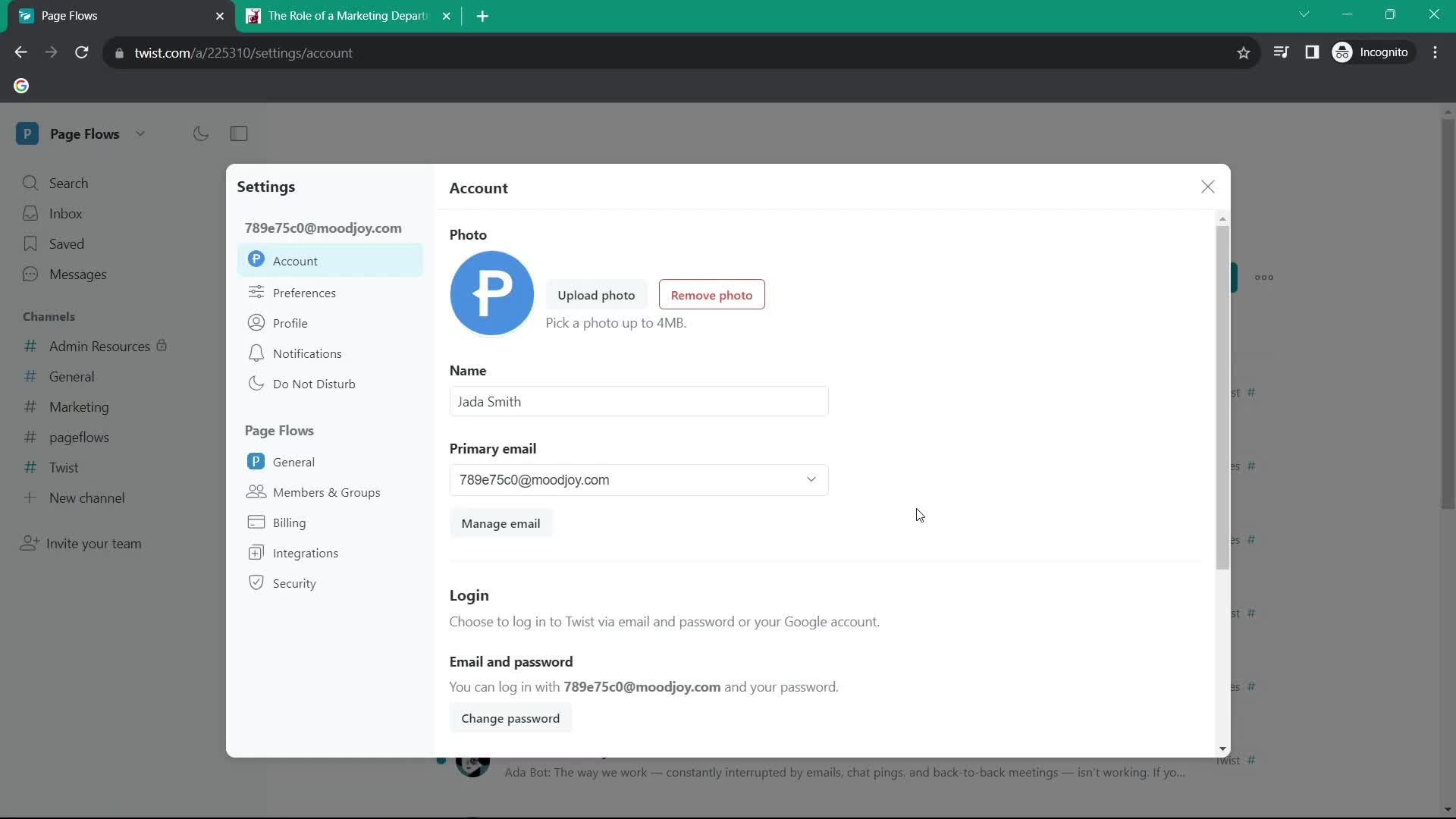Image resolution: width=1456 pixels, height=819 pixels.
Task: Open Profile settings section
Action: [x=330, y=323]
